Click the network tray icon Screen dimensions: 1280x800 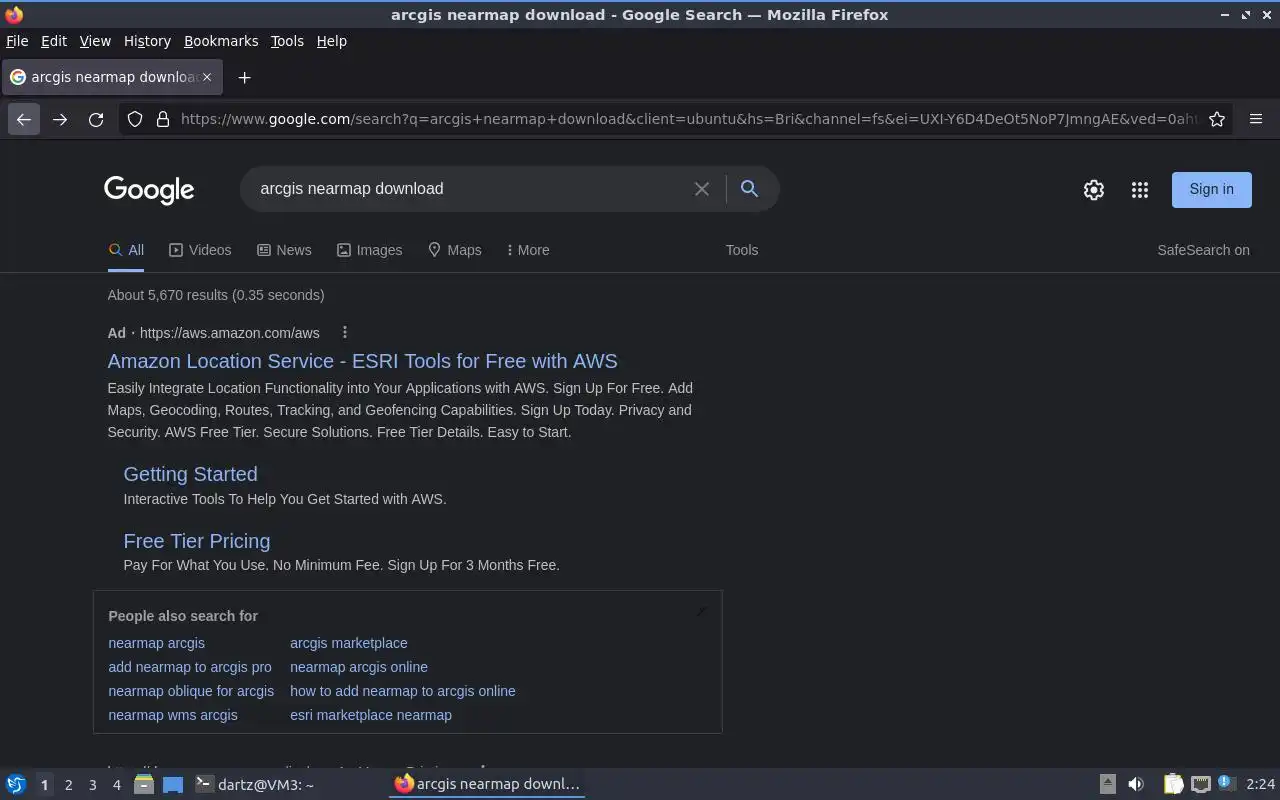click(x=1201, y=785)
